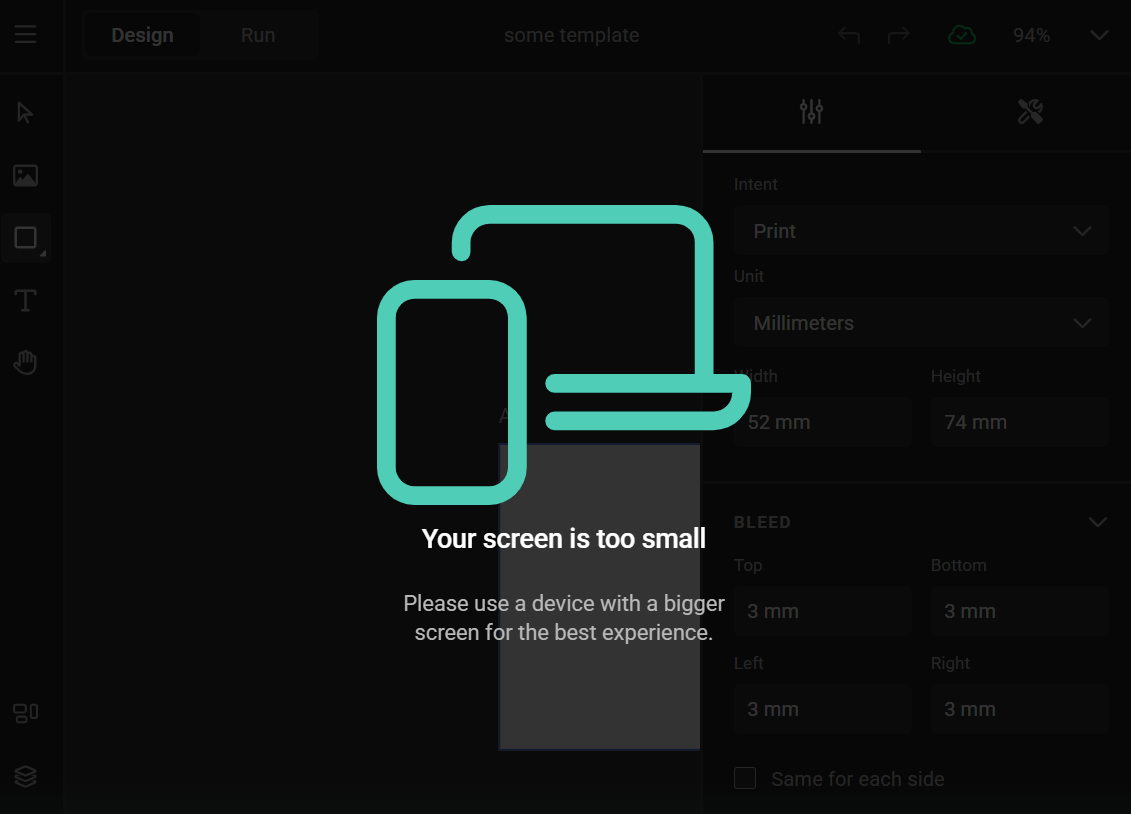Select the text tool
The width and height of the screenshot is (1131, 814).
coord(25,300)
